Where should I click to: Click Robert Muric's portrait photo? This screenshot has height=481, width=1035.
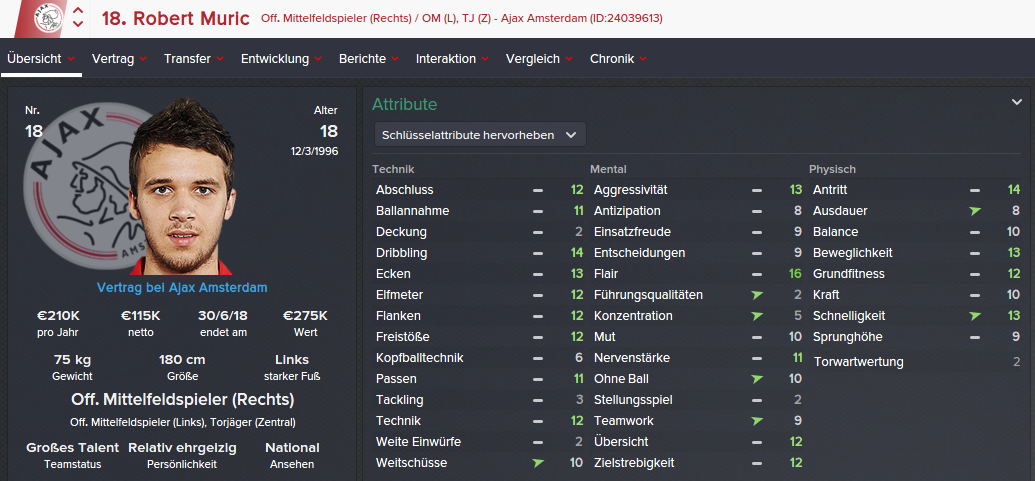coord(185,190)
